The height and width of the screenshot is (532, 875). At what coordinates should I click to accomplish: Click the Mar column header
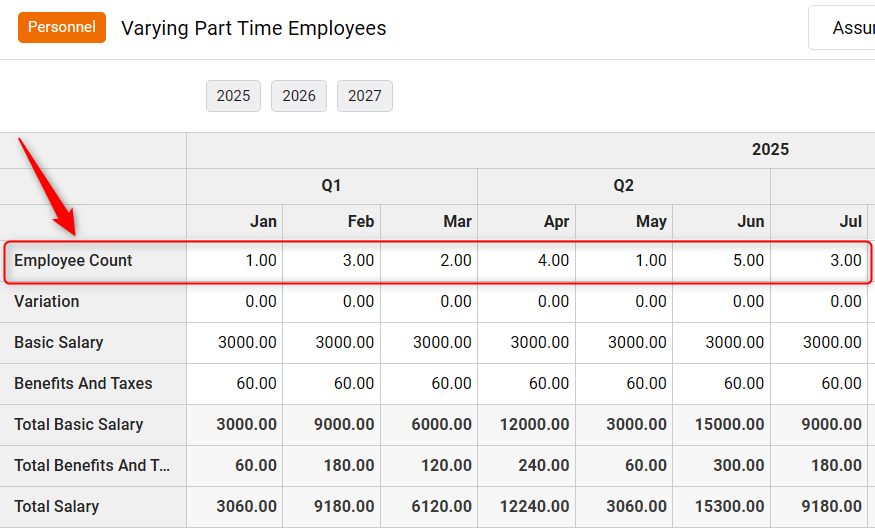pyautogui.click(x=429, y=222)
